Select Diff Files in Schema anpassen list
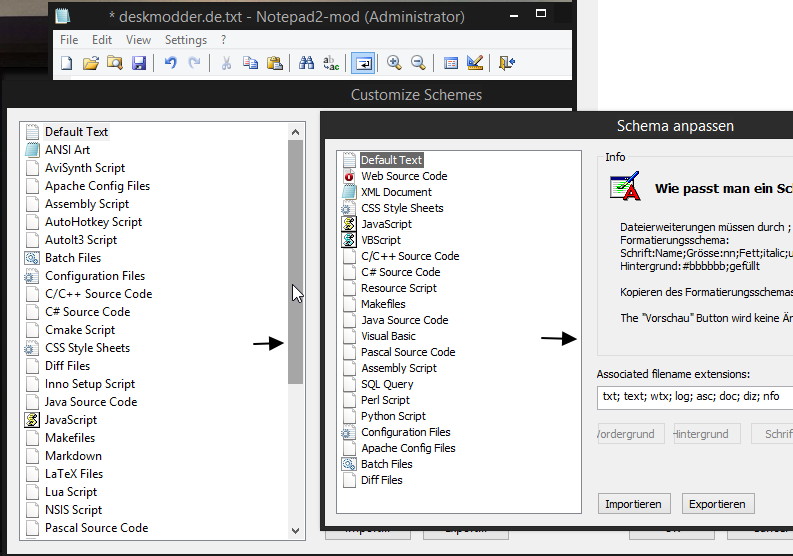Image resolution: width=793 pixels, height=556 pixels. point(381,481)
